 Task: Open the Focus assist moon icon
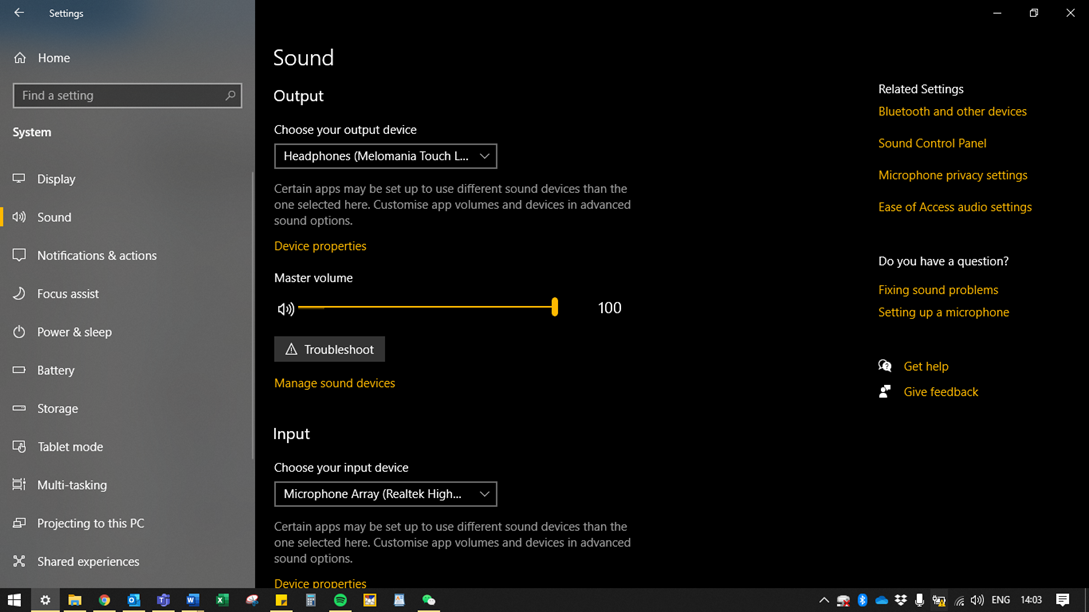(19, 294)
